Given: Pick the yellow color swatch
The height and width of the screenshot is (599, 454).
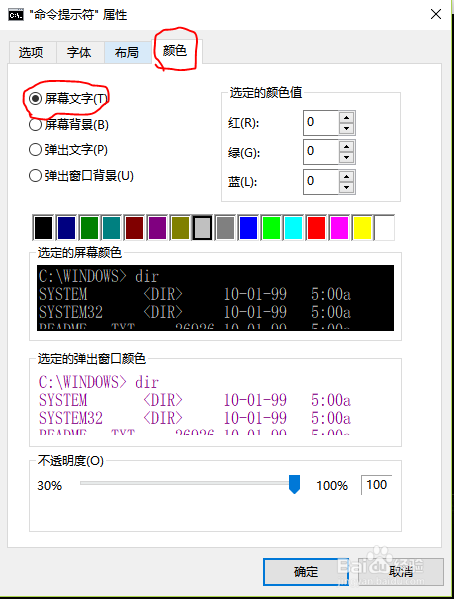Looking at the screenshot, I should [x=362, y=228].
